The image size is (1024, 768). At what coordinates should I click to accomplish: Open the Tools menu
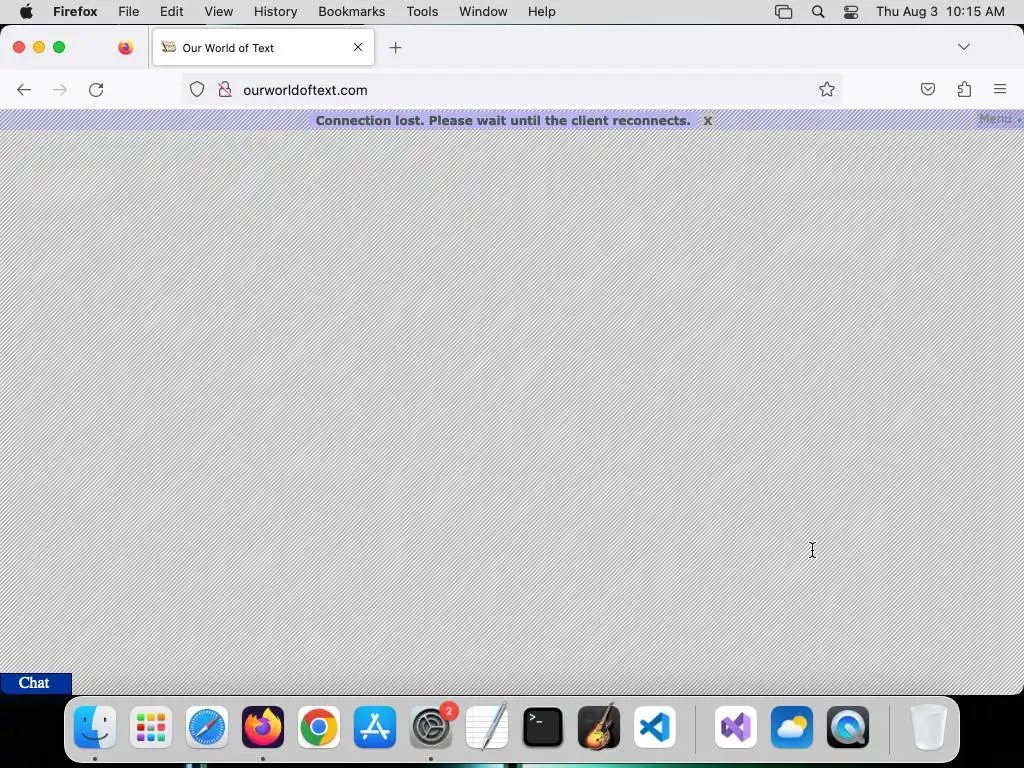tap(422, 12)
